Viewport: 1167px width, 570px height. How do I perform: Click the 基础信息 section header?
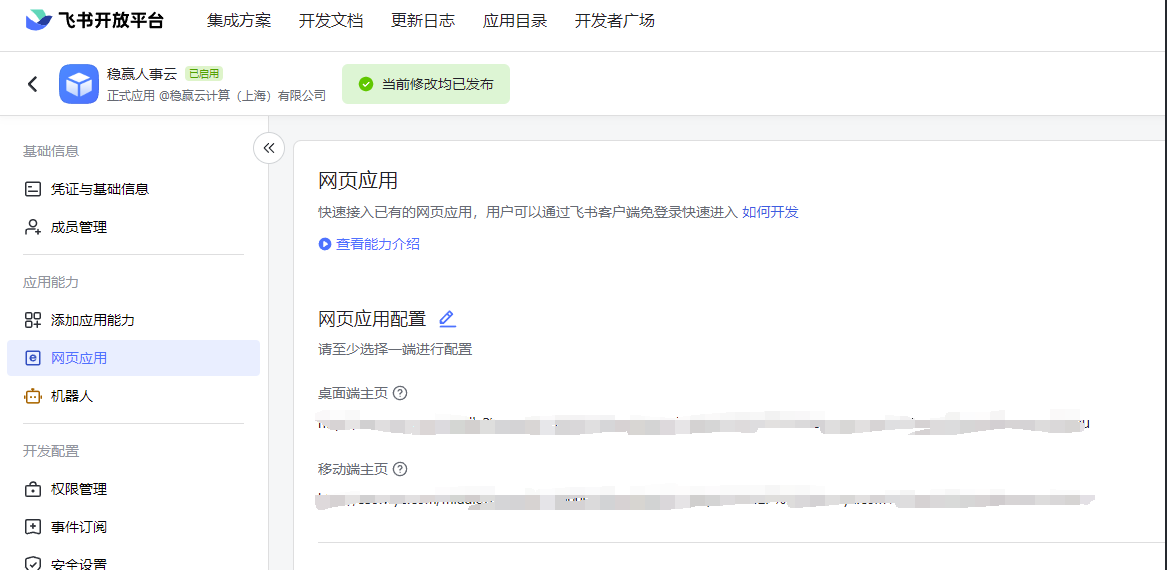click(51, 151)
